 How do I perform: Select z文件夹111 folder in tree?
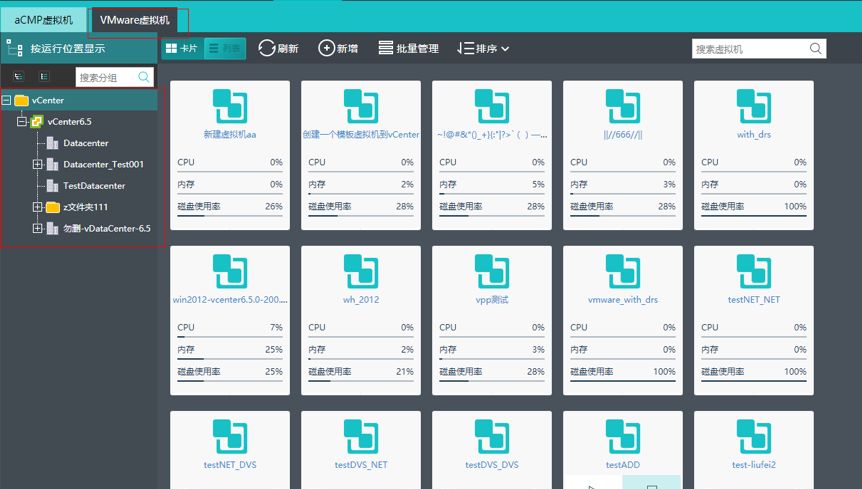pos(85,207)
